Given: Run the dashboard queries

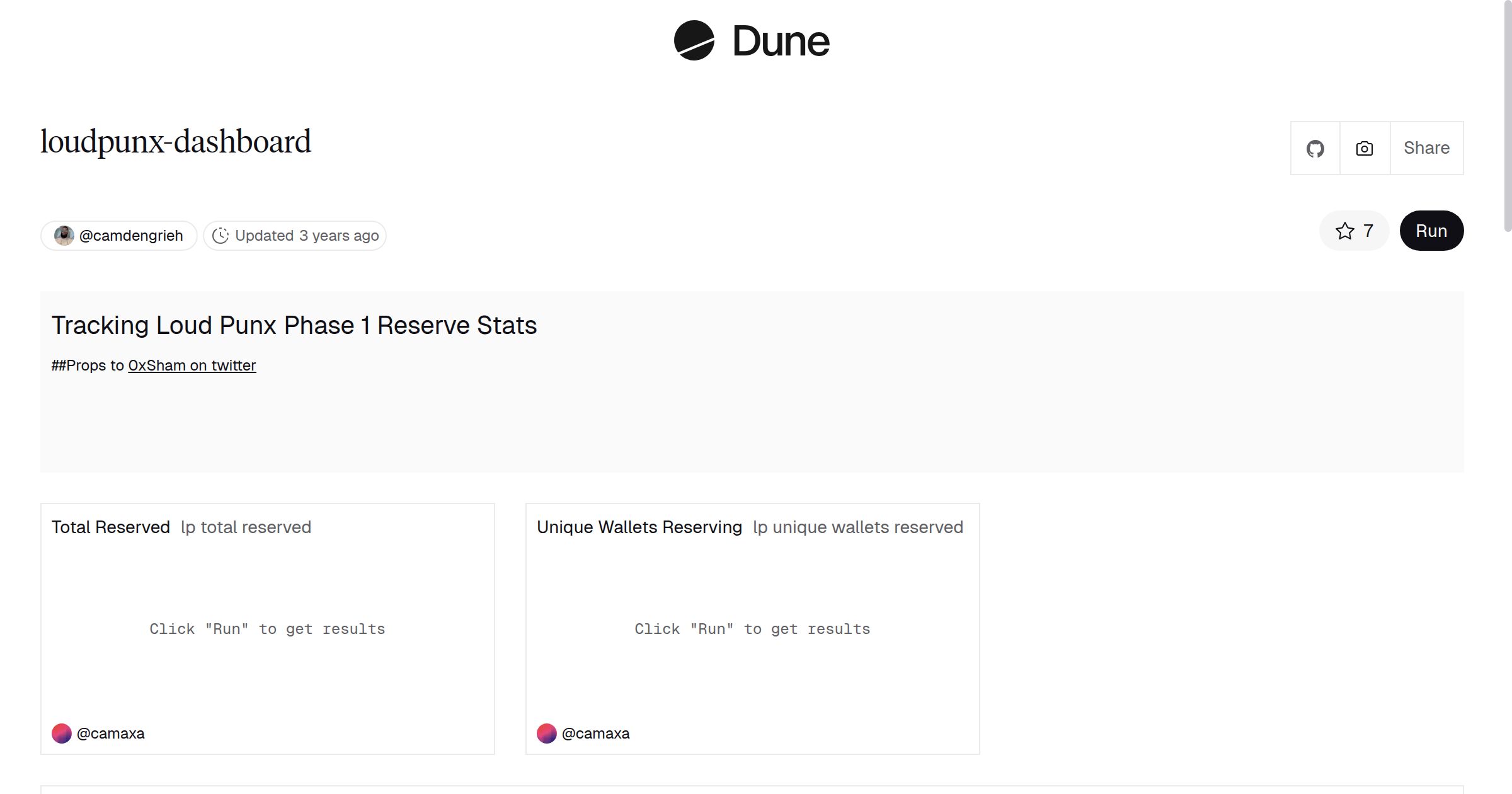Looking at the screenshot, I should pos(1431,231).
